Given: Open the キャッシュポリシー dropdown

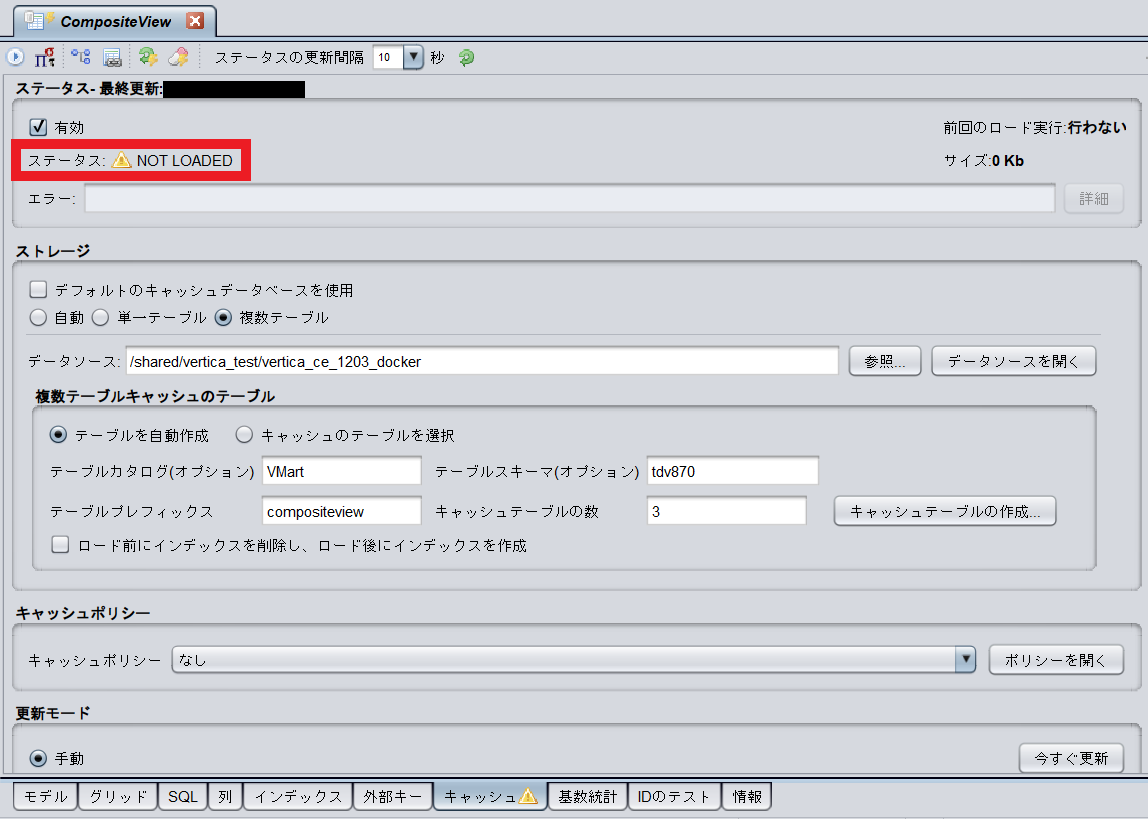Looking at the screenshot, I should coord(573,660).
